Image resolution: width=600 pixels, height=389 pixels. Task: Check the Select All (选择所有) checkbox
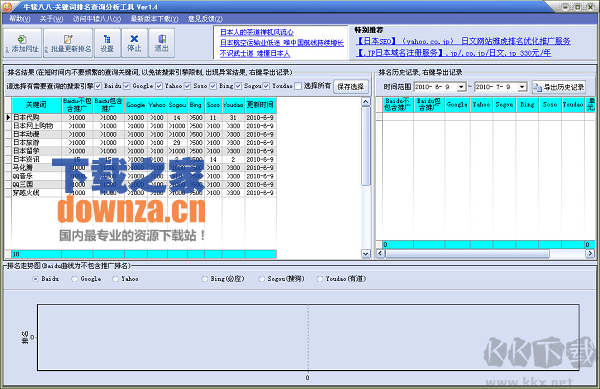tap(298, 86)
